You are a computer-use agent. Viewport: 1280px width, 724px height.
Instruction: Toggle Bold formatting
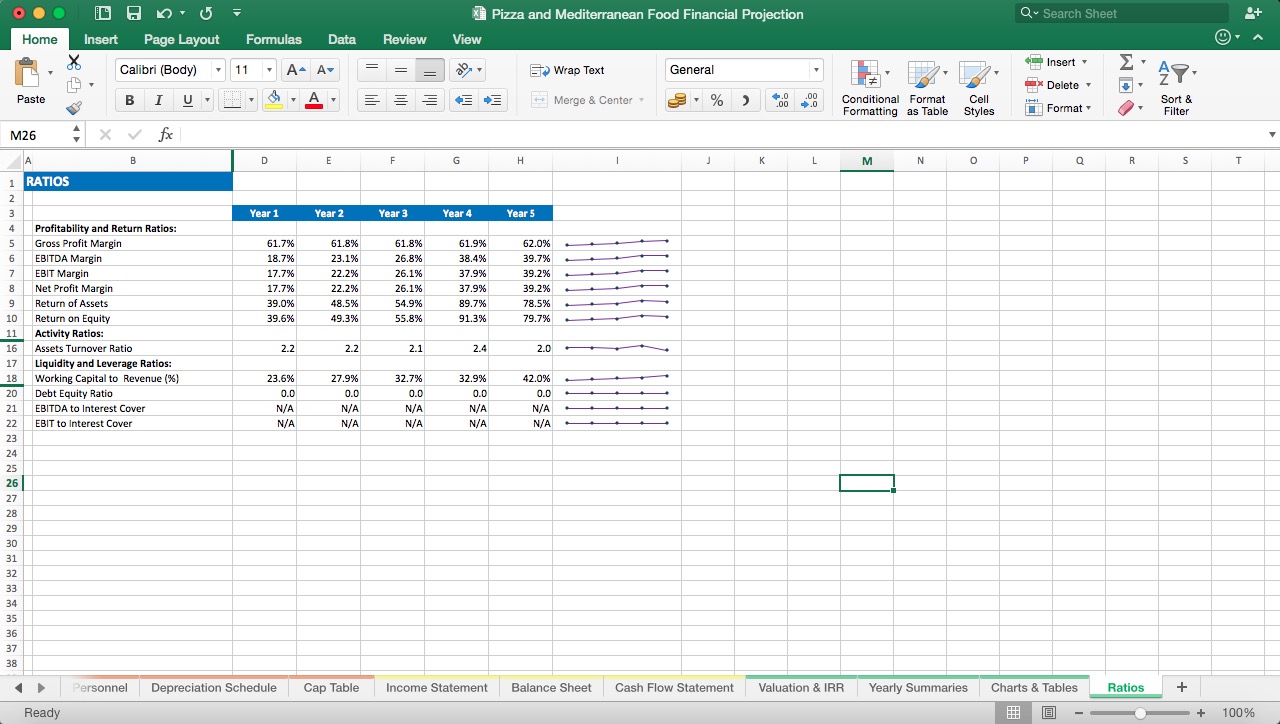130,100
